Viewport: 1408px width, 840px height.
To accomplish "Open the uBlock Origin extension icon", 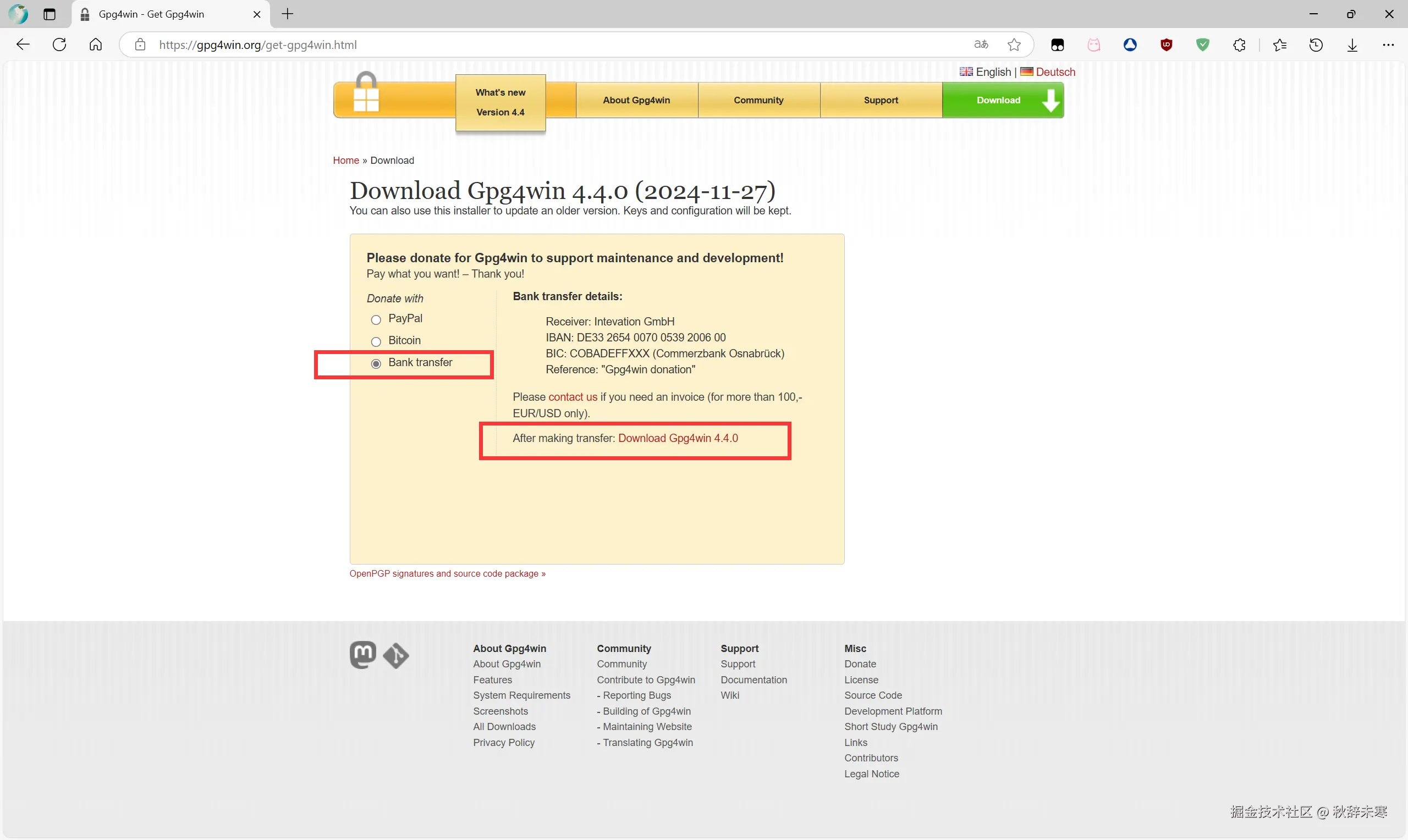I will (1166, 45).
